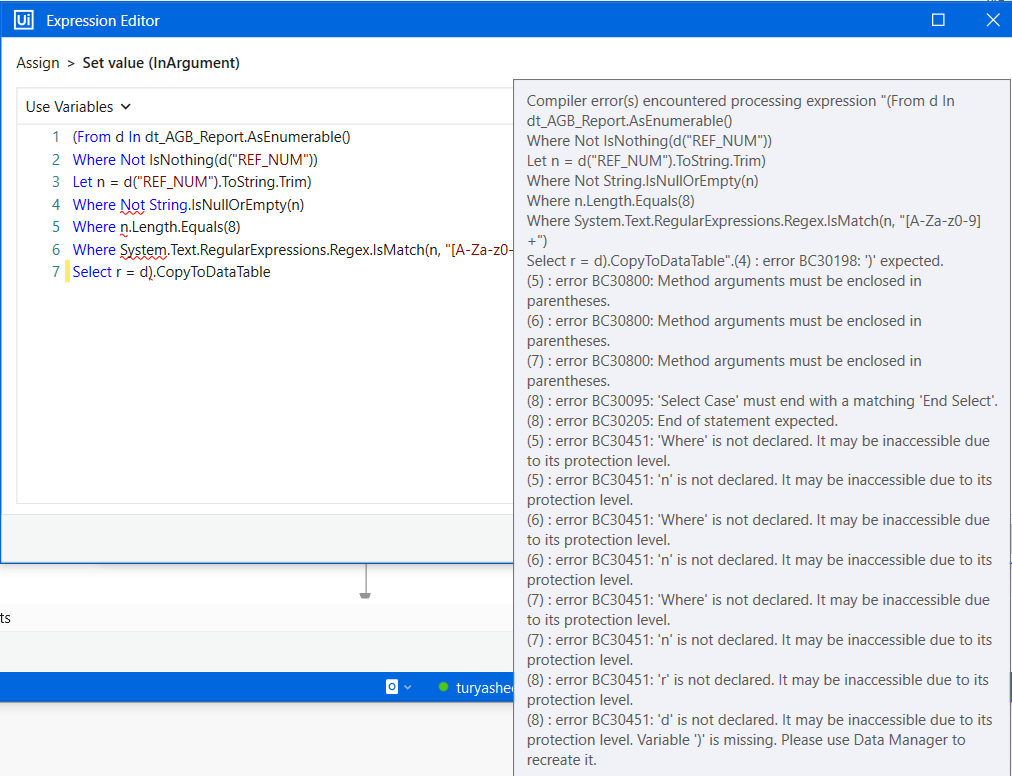Click line 7 Select r = d).CopyToDataTable
This screenshot has height=776, width=1012.
pos(171,272)
